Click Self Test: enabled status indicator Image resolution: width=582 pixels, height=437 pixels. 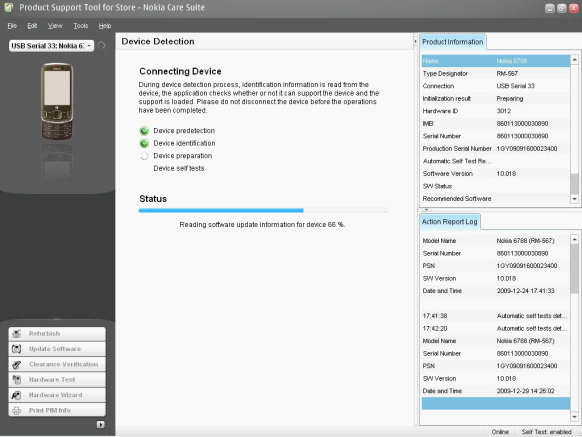coord(546,432)
